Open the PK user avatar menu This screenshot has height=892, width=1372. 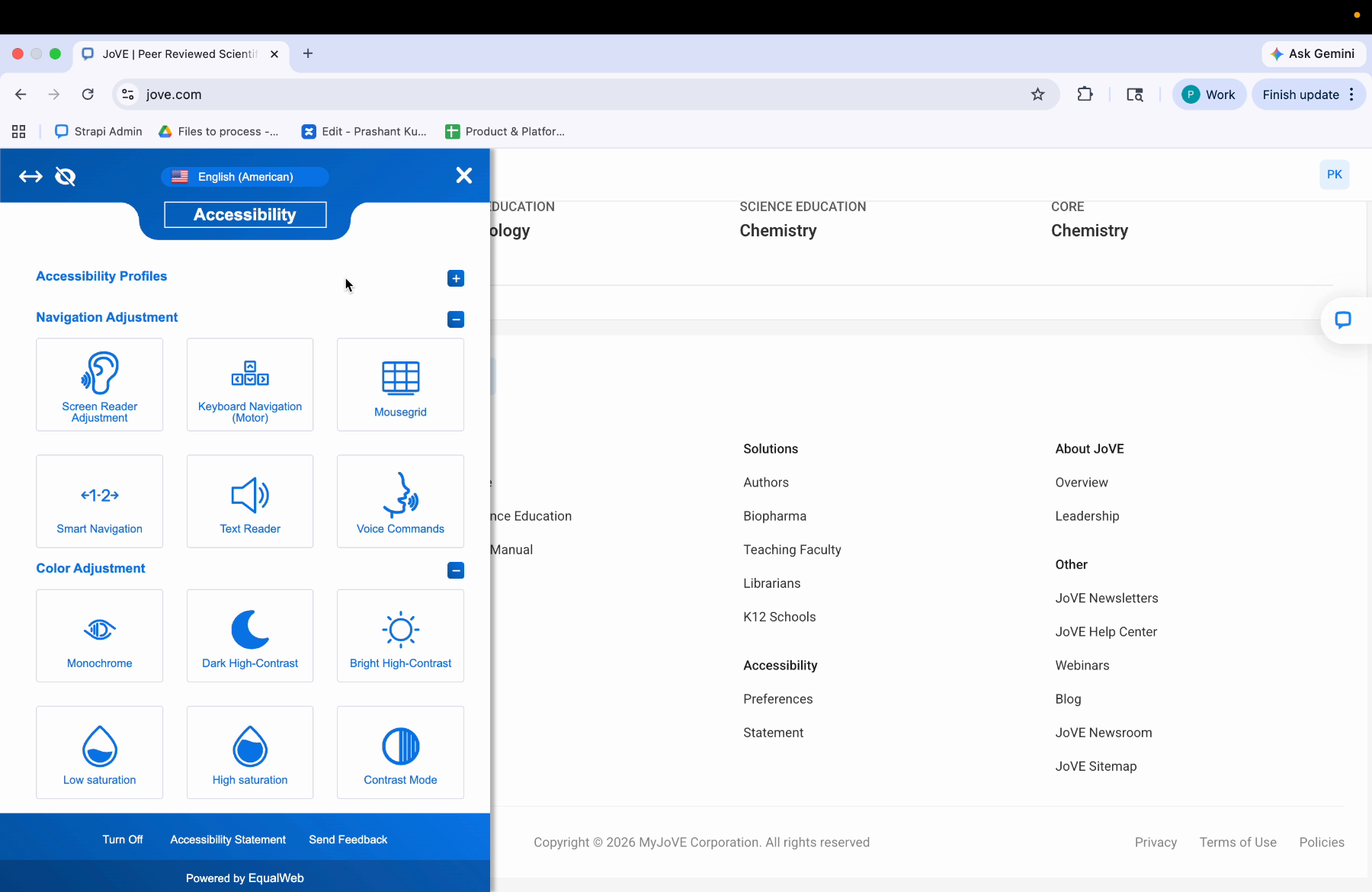click(1335, 175)
